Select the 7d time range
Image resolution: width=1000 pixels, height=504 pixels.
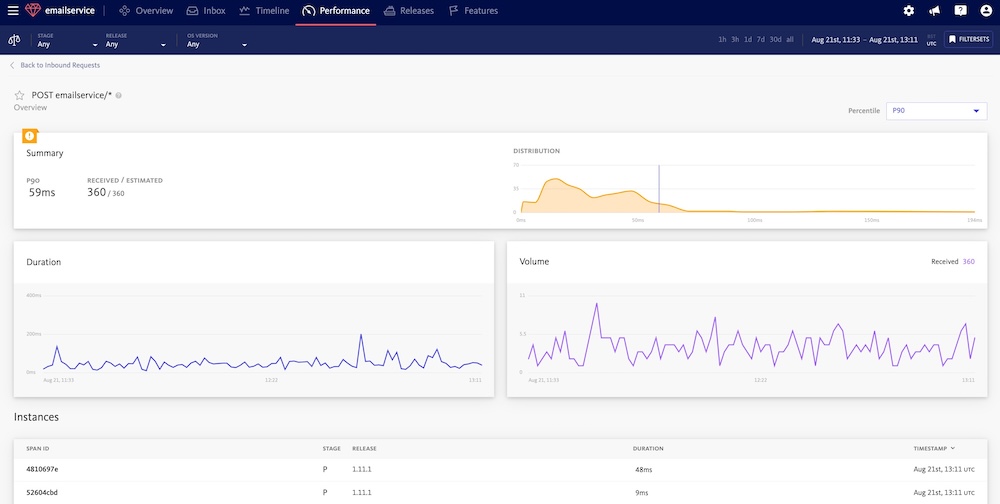761,40
